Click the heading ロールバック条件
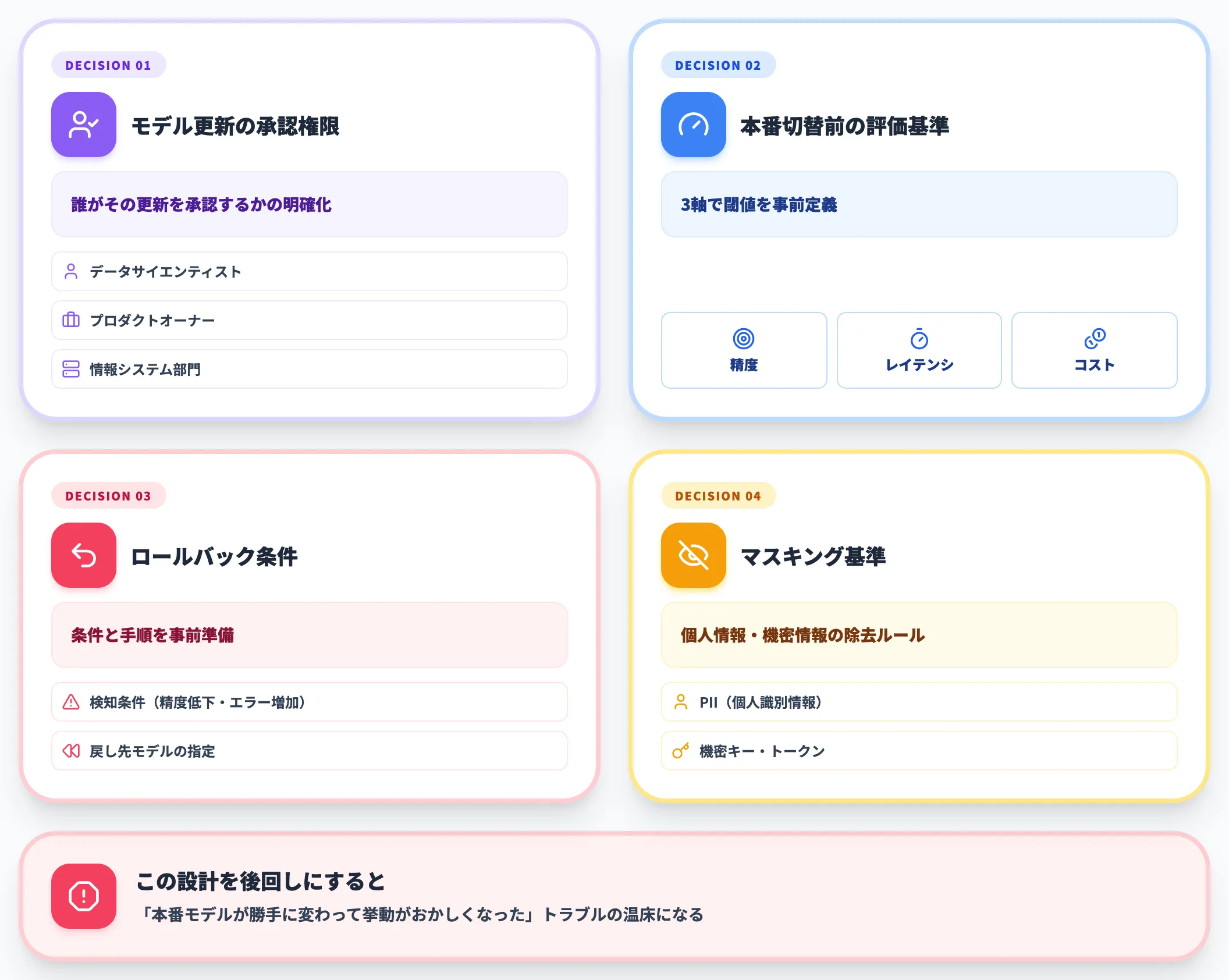 [214, 556]
